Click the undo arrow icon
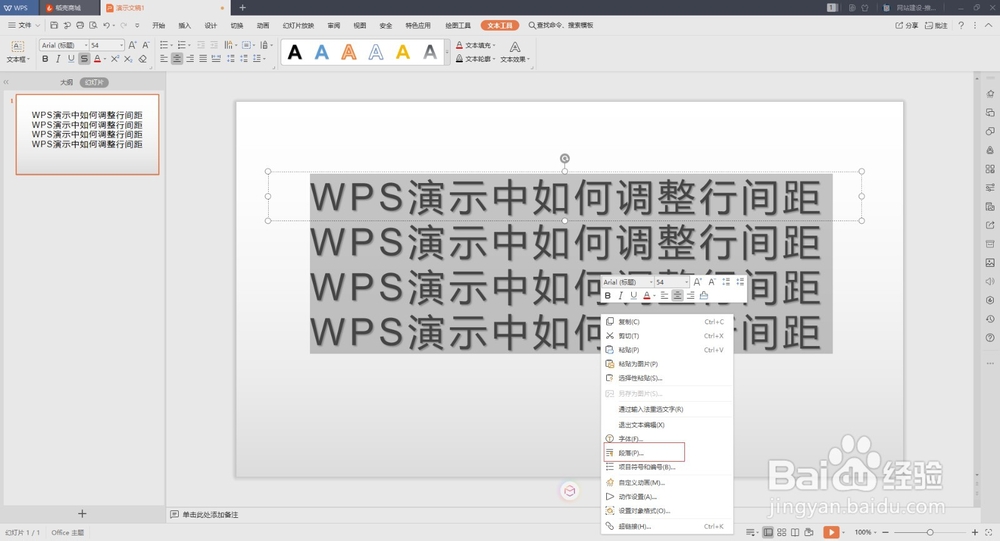This screenshot has height=541, width=1000. (x=107, y=26)
